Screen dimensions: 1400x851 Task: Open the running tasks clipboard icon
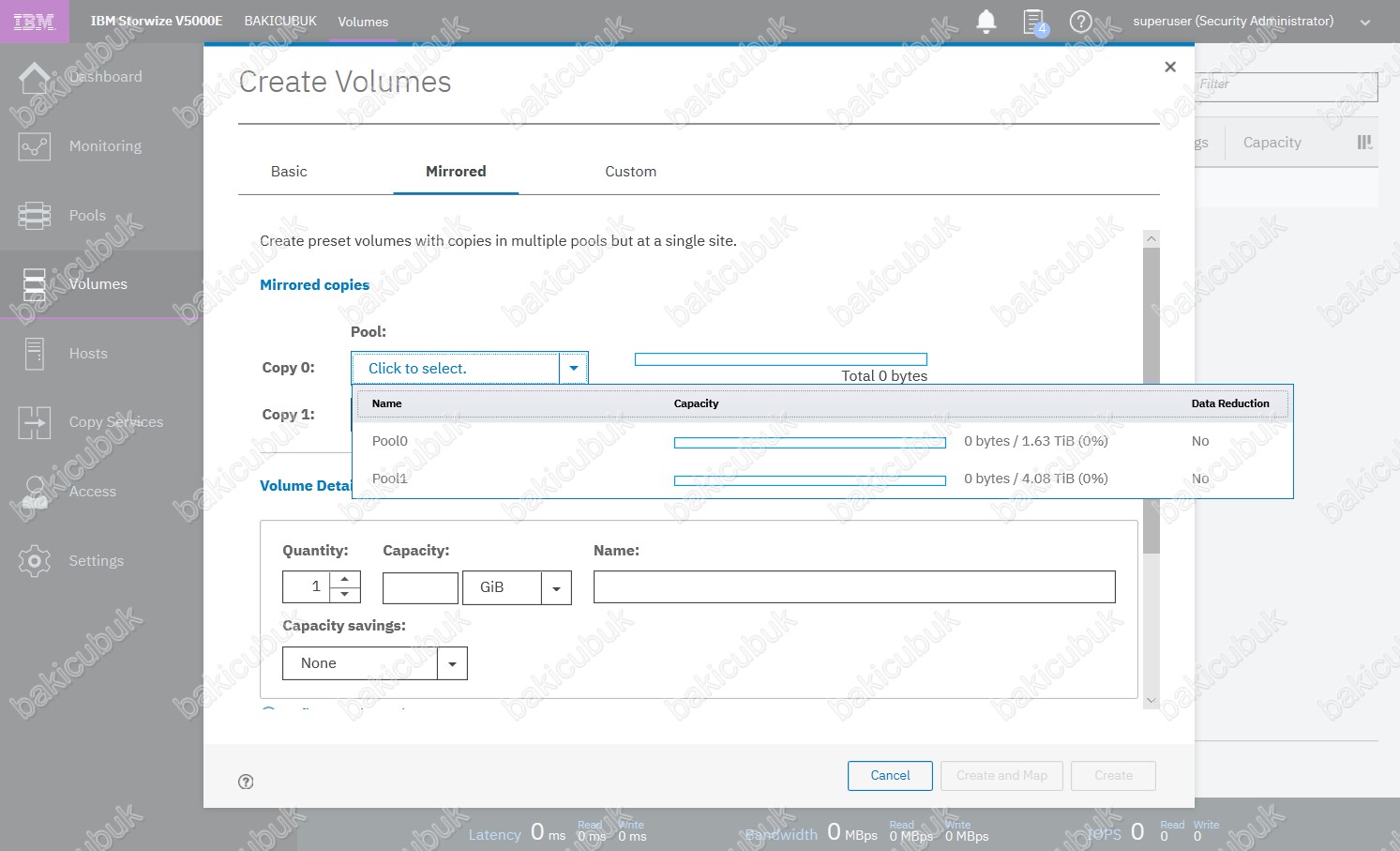point(1035,22)
